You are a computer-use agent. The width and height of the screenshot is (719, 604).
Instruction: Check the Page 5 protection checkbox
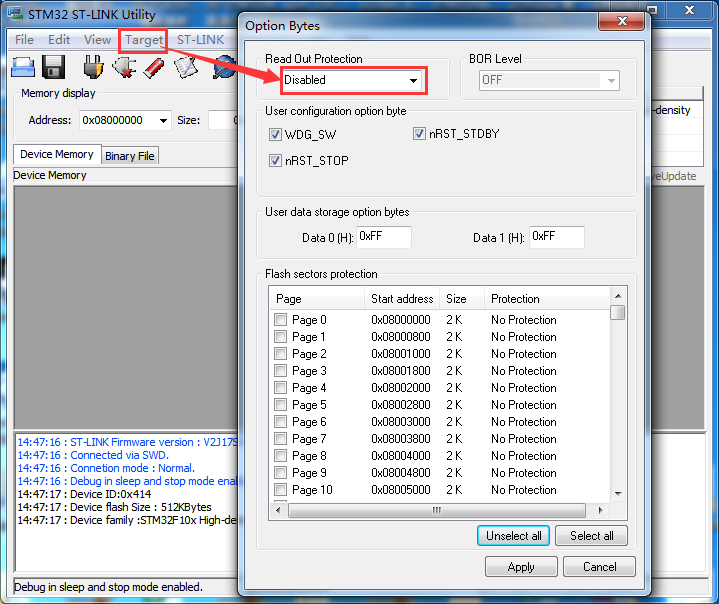click(x=280, y=405)
